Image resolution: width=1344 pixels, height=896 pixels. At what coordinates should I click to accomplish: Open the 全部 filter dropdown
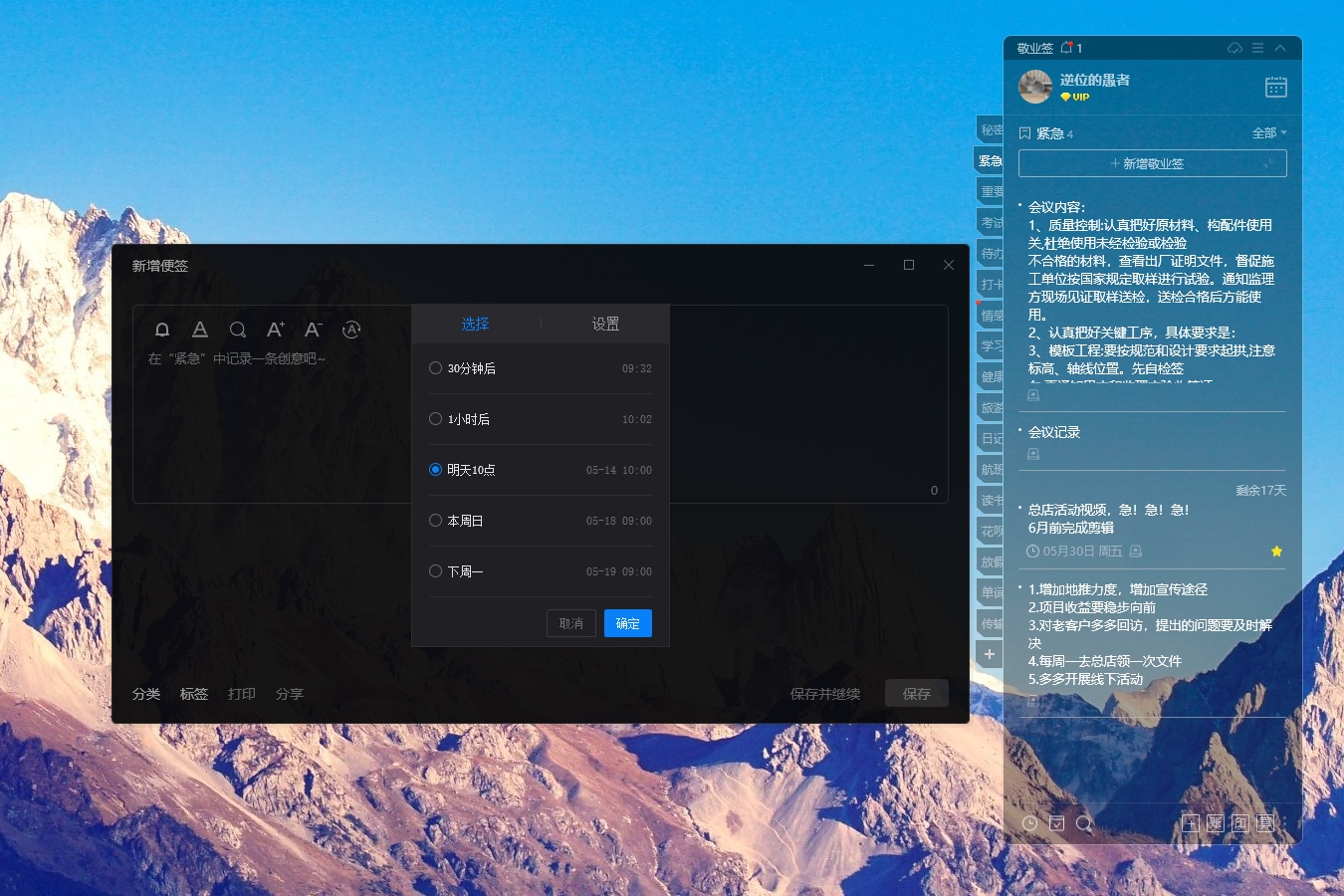(x=1269, y=132)
